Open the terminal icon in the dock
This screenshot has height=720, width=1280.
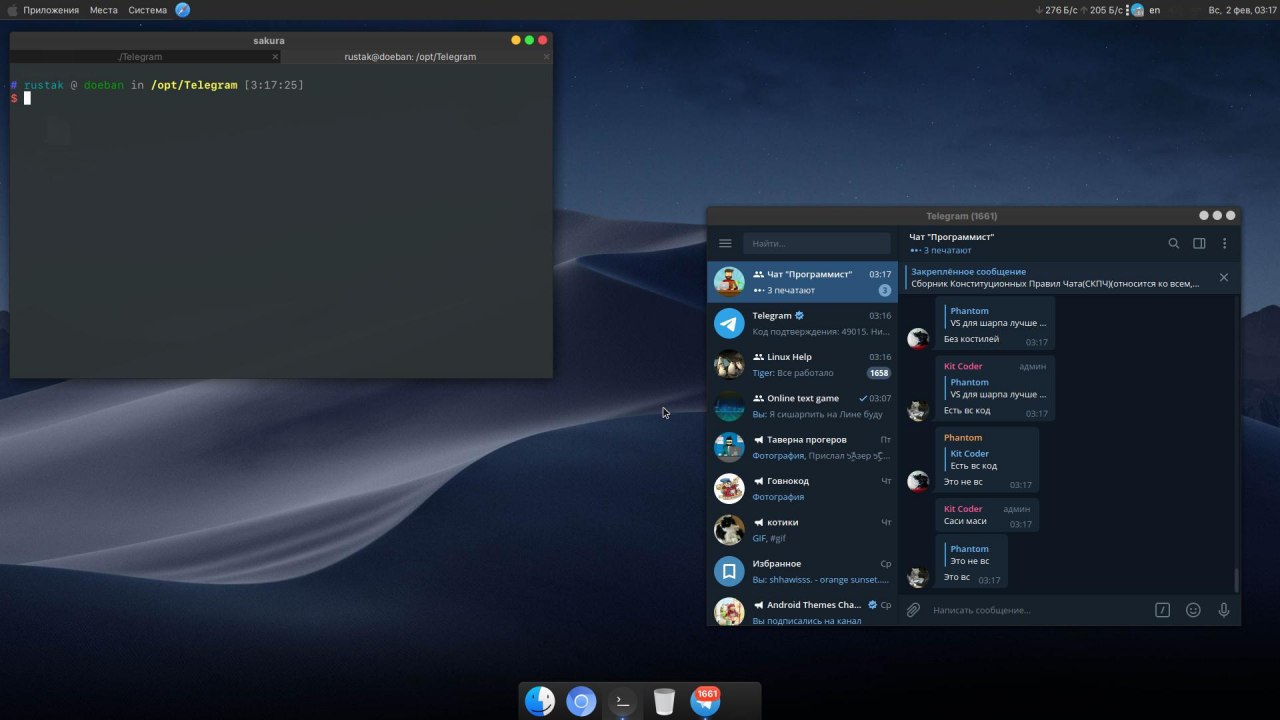coord(622,701)
